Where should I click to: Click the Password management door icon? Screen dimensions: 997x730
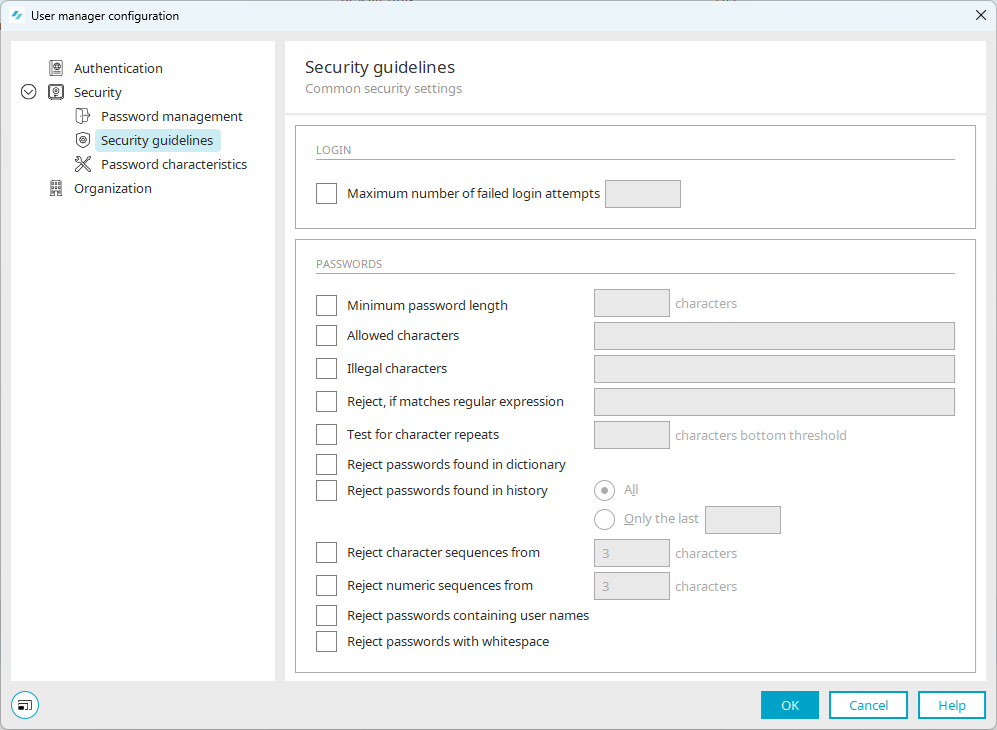coord(83,116)
